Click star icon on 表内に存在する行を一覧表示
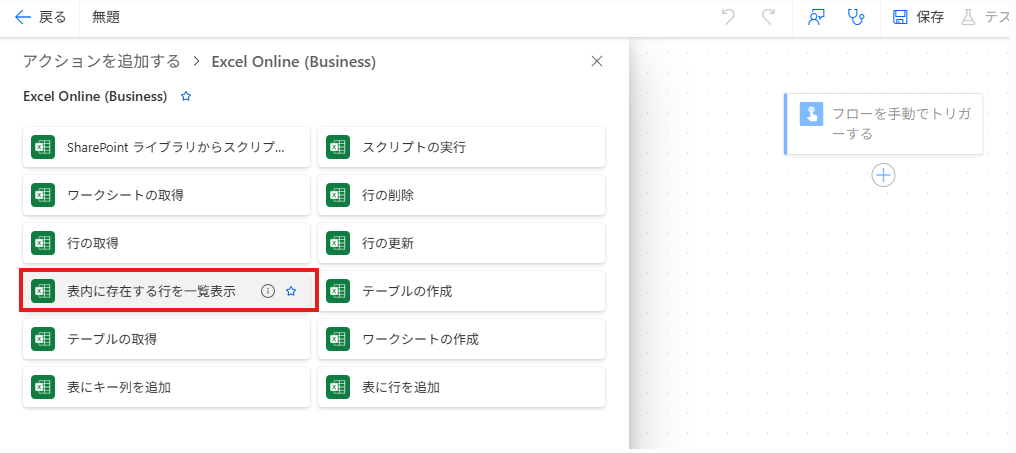Image resolution: width=1016 pixels, height=453 pixels. pyautogui.click(x=291, y=292)
